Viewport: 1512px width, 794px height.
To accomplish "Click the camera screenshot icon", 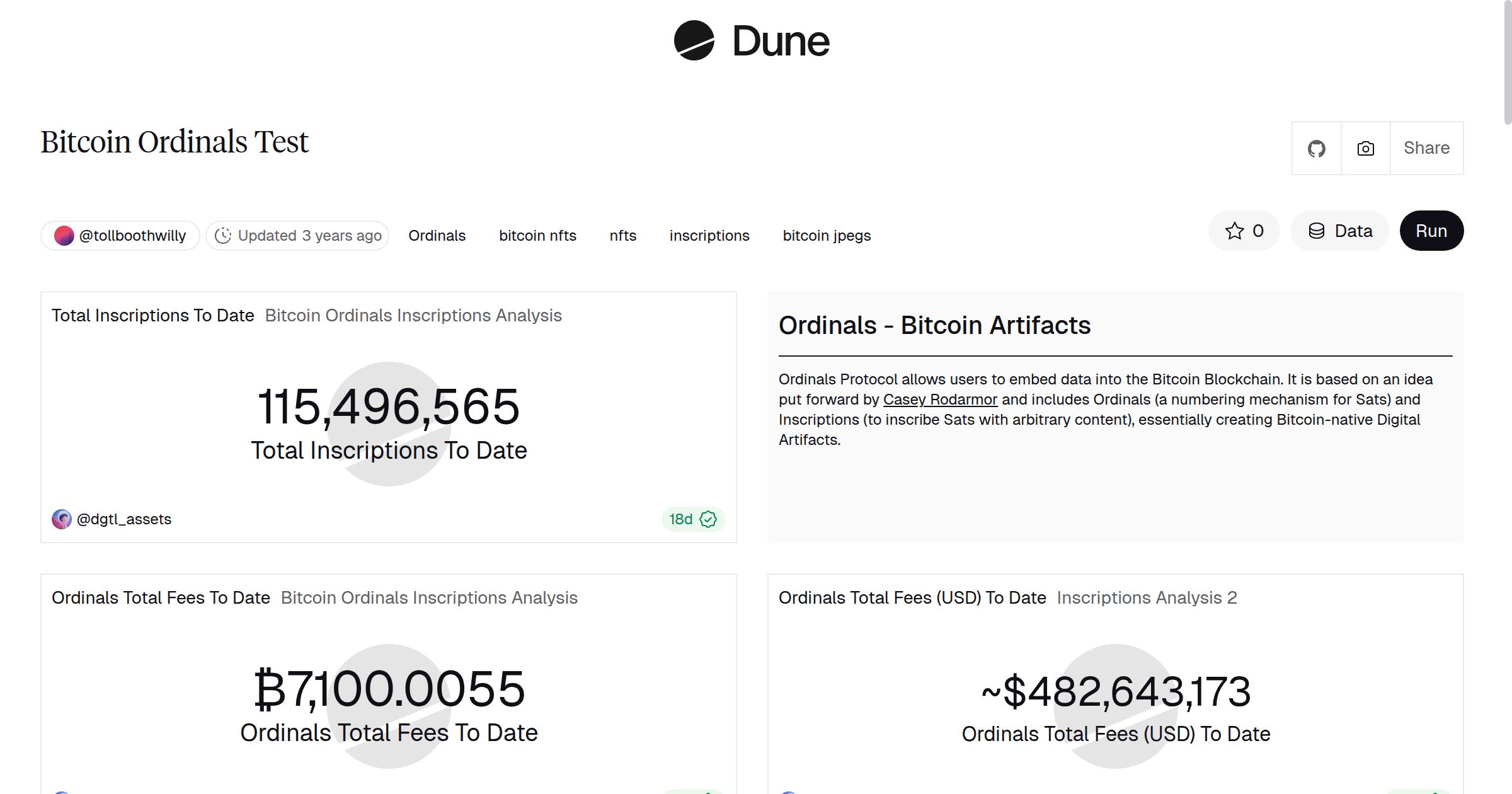I will coord(1365,148).
